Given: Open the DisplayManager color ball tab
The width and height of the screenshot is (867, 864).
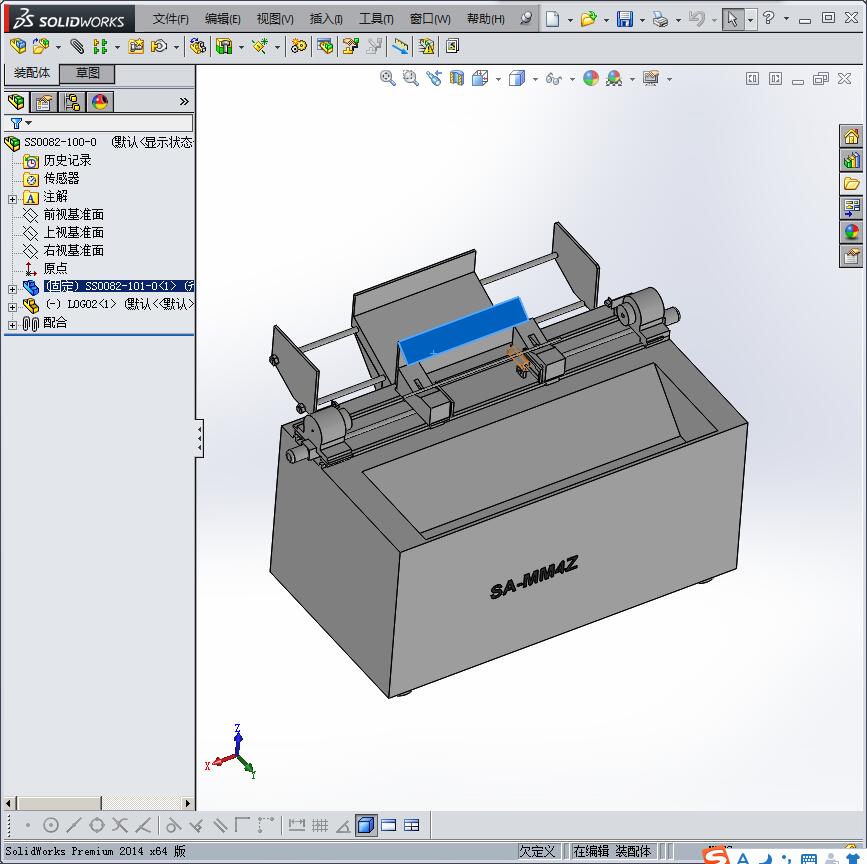Looking at the screenshot, I should click(x=100, y=102).
